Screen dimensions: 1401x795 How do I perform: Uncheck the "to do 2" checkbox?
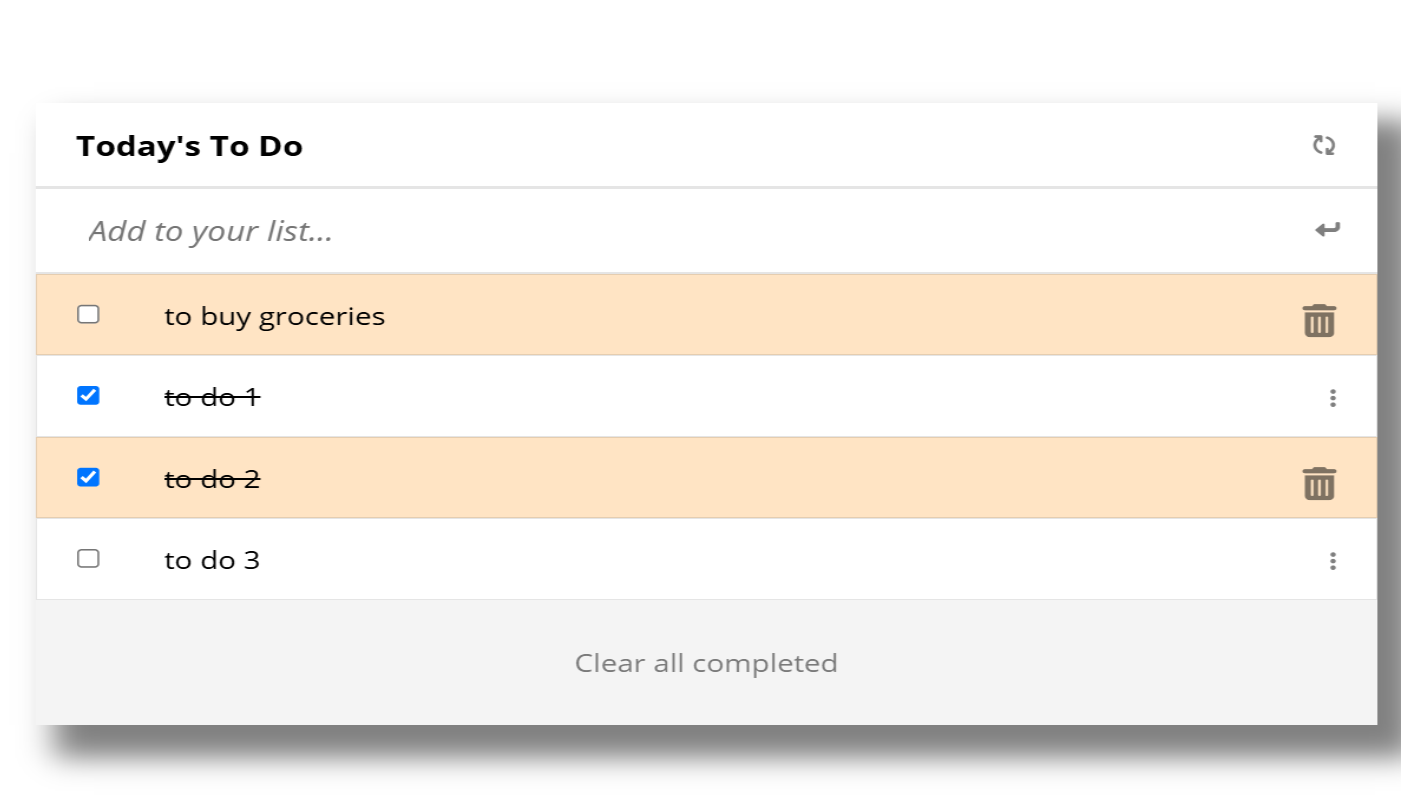(x=89, y=477)
